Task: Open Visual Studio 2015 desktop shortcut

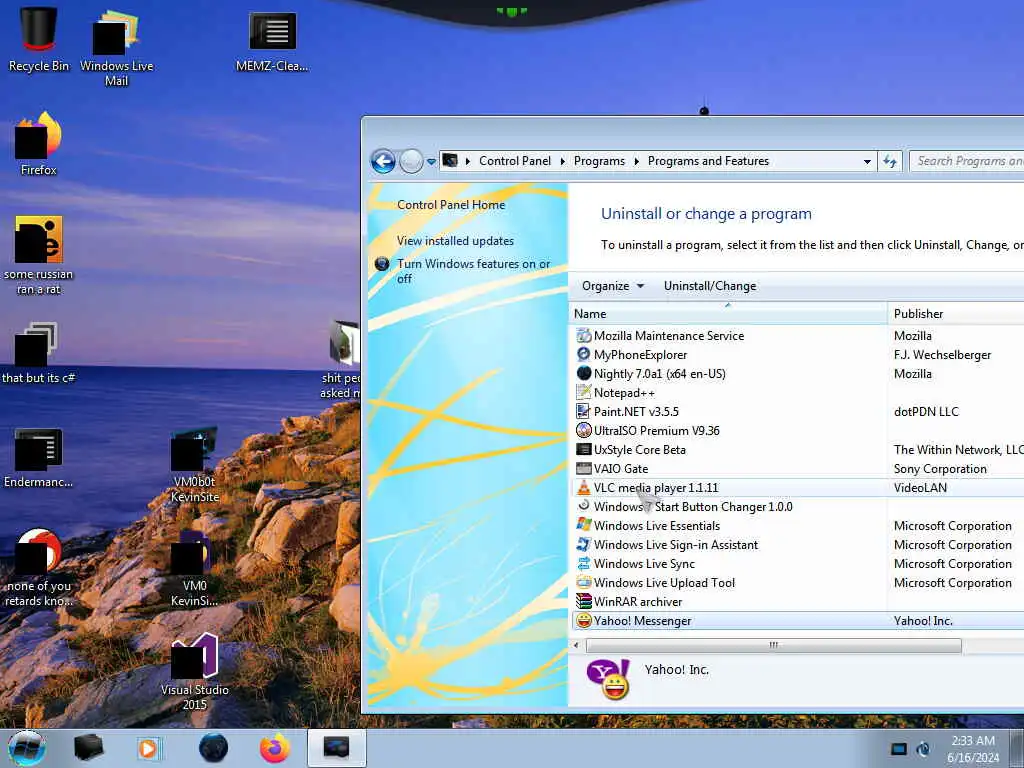Action: [195, 673]
